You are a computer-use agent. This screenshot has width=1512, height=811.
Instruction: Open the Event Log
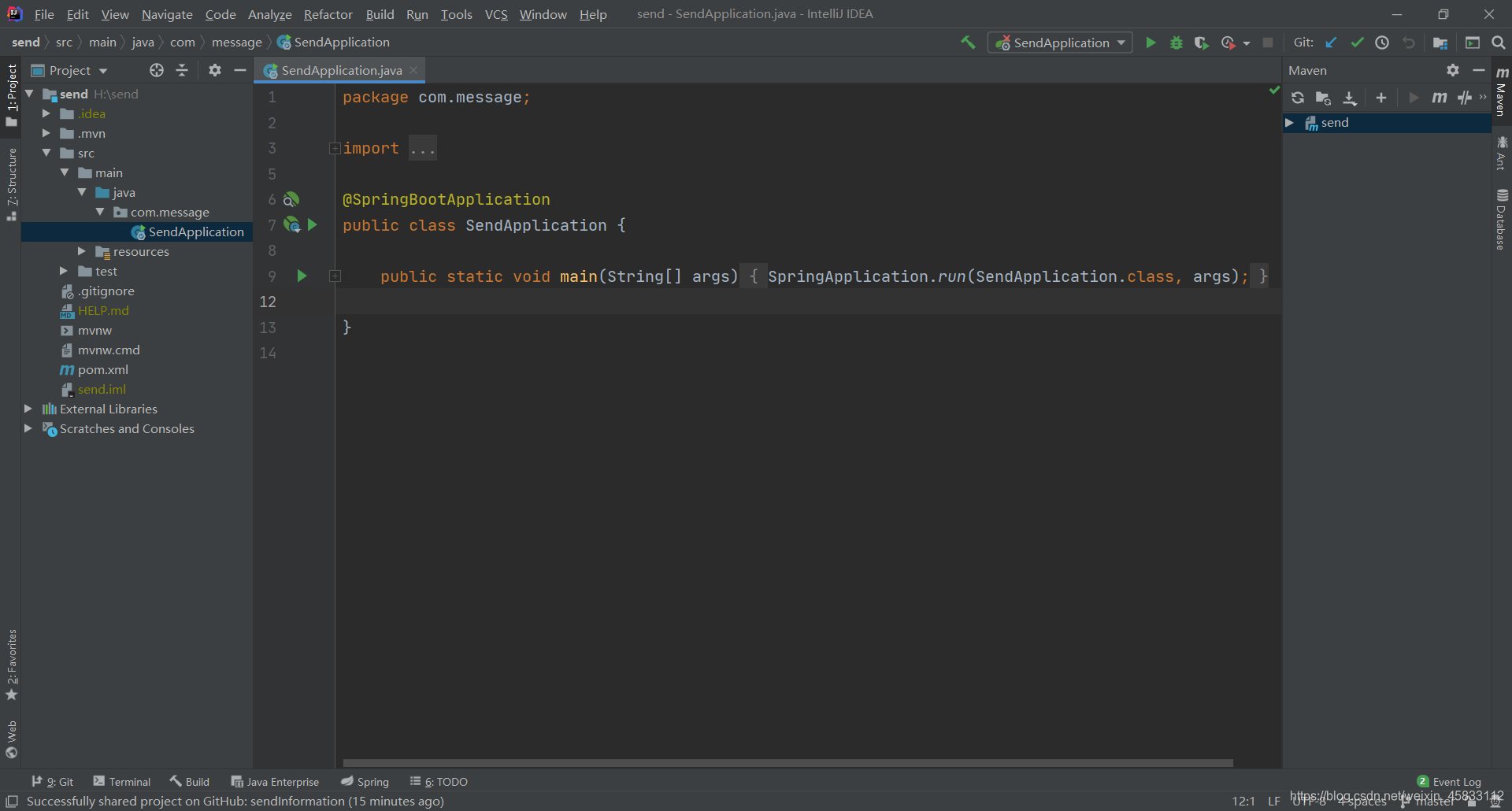[1449, 781]
